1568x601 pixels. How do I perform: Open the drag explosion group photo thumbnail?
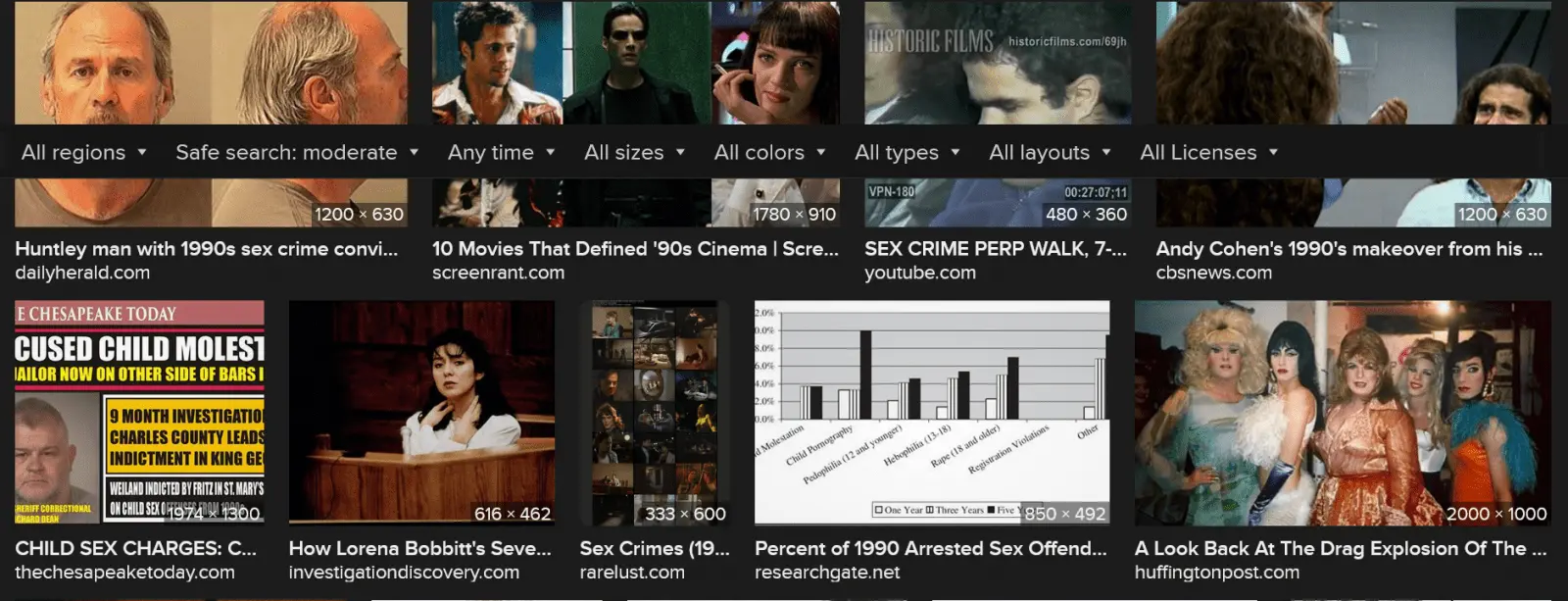(1343, 413)
